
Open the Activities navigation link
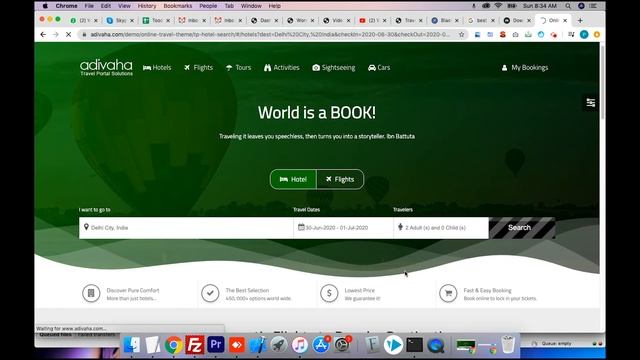pos(282,68)
